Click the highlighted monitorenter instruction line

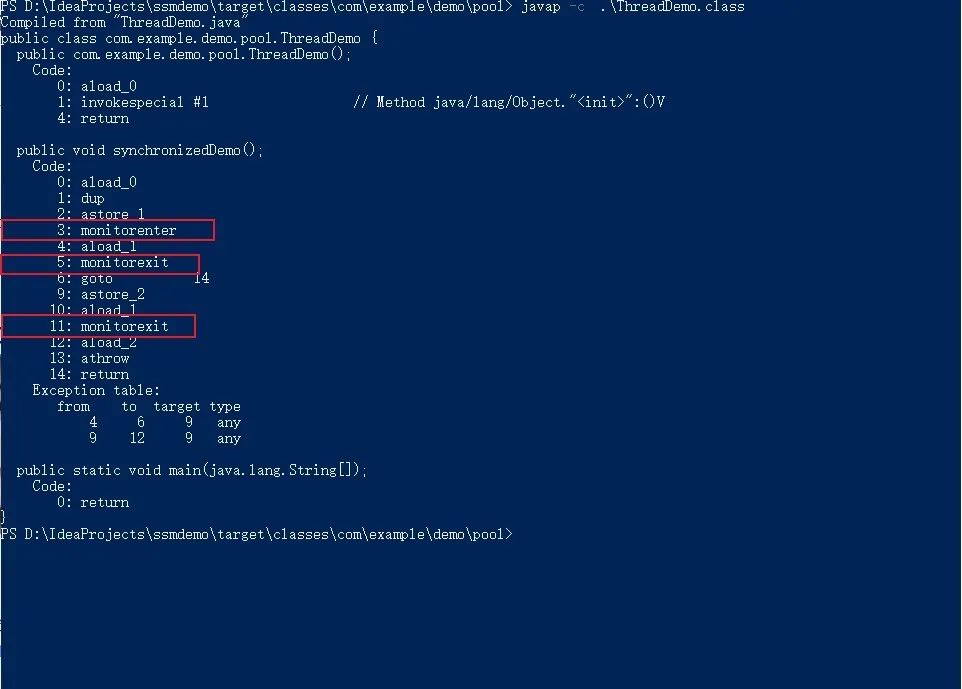[x=108, y=230]
